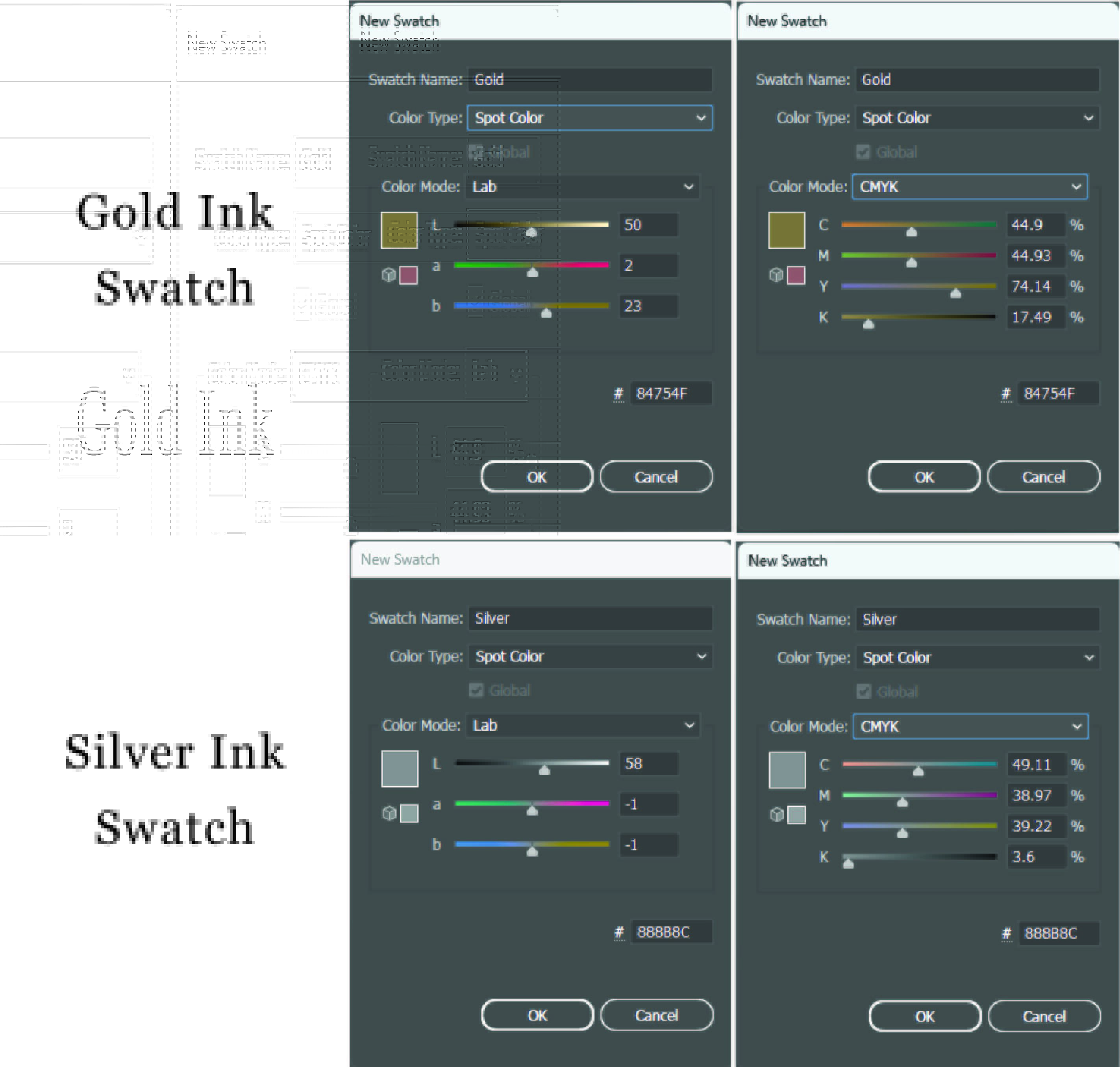The height and width of the screenshot is (1067, 1120).
Task: Click OK in the Gold Lab dialog
Action: [x=537, y=477]
